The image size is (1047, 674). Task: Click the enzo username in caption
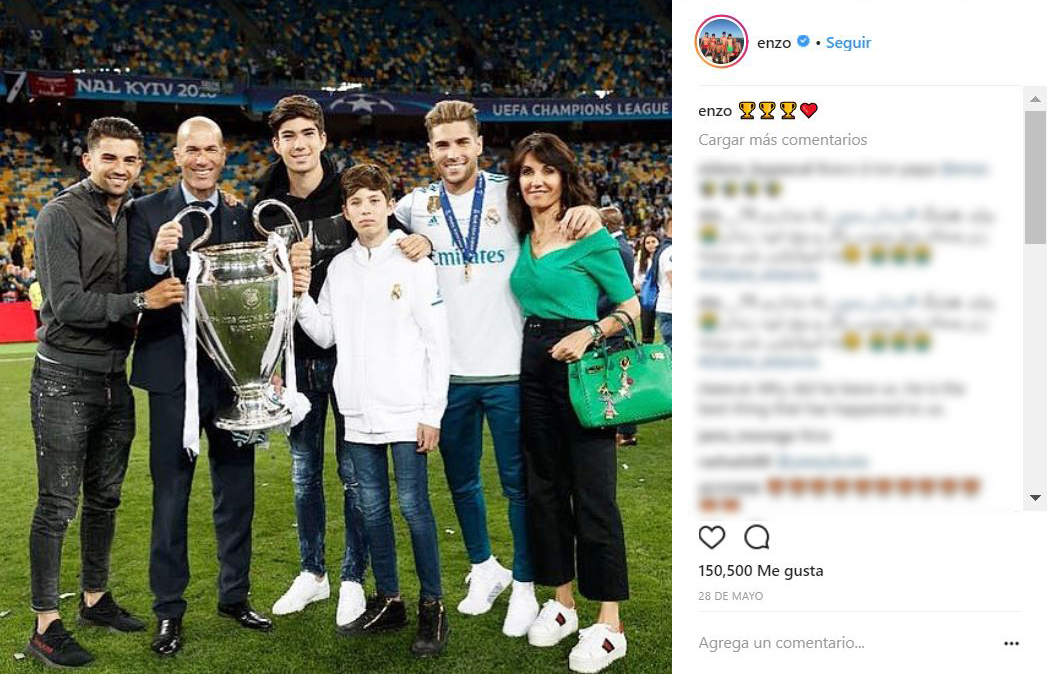[x=715, y=111]
